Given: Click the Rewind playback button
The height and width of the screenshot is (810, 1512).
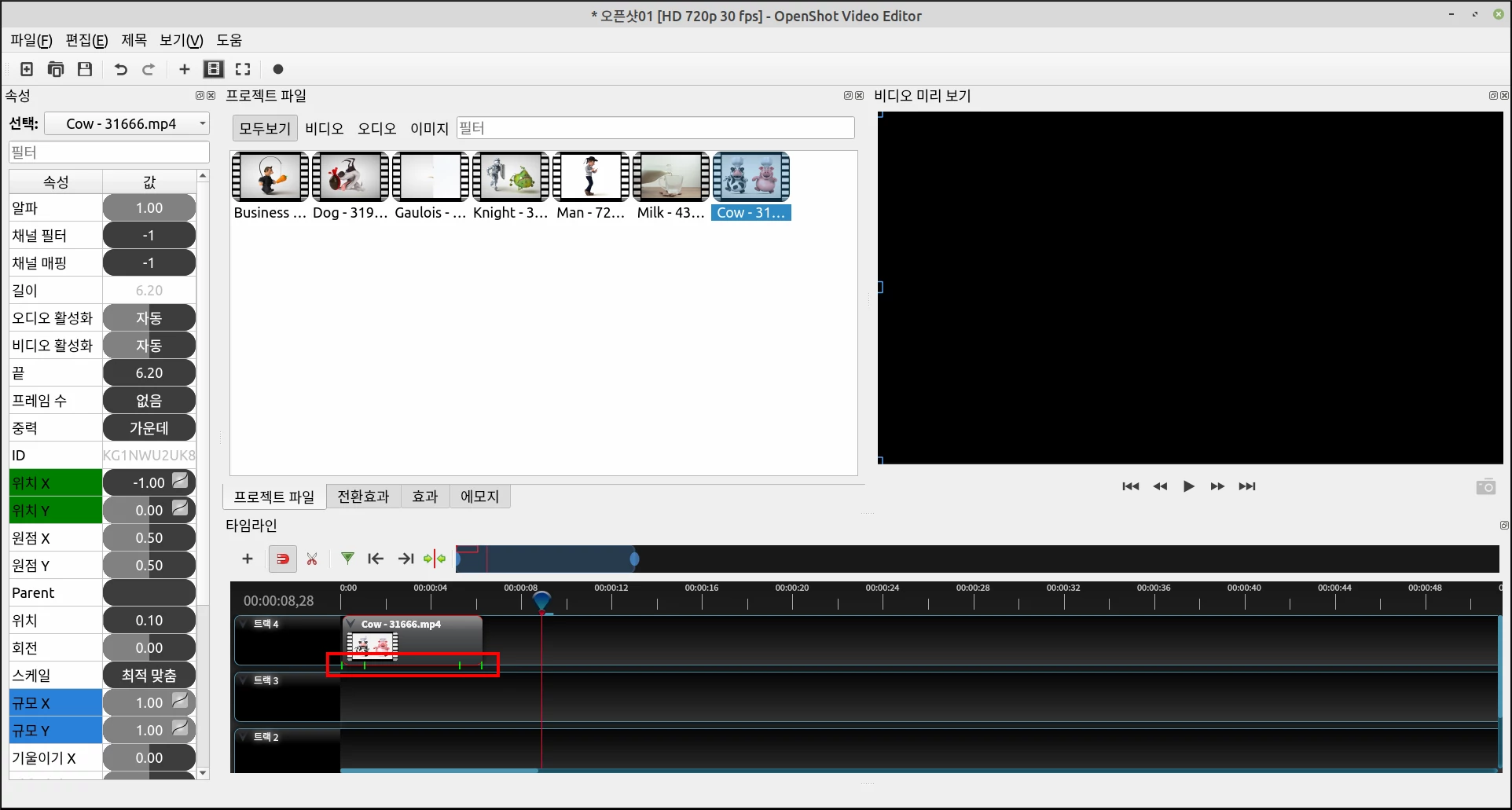Looking at the screenshot, I should (1160, 486).
